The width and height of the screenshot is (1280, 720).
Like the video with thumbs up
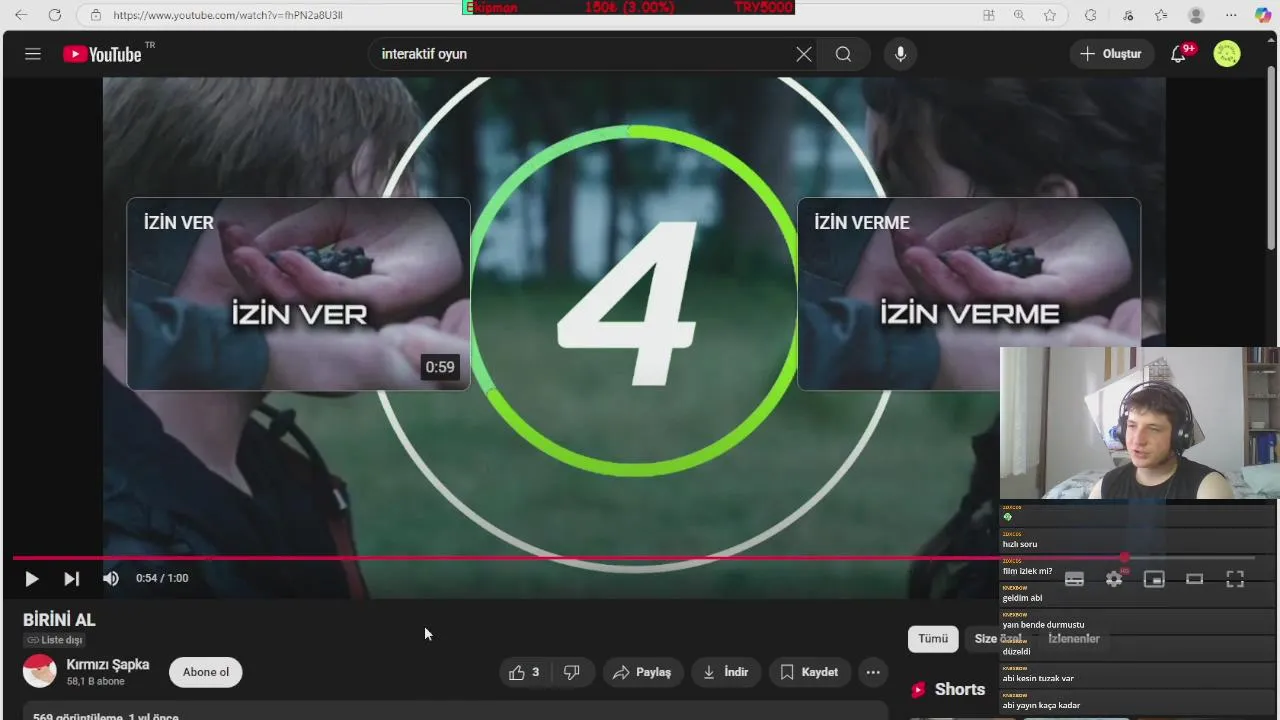(525, 672)
